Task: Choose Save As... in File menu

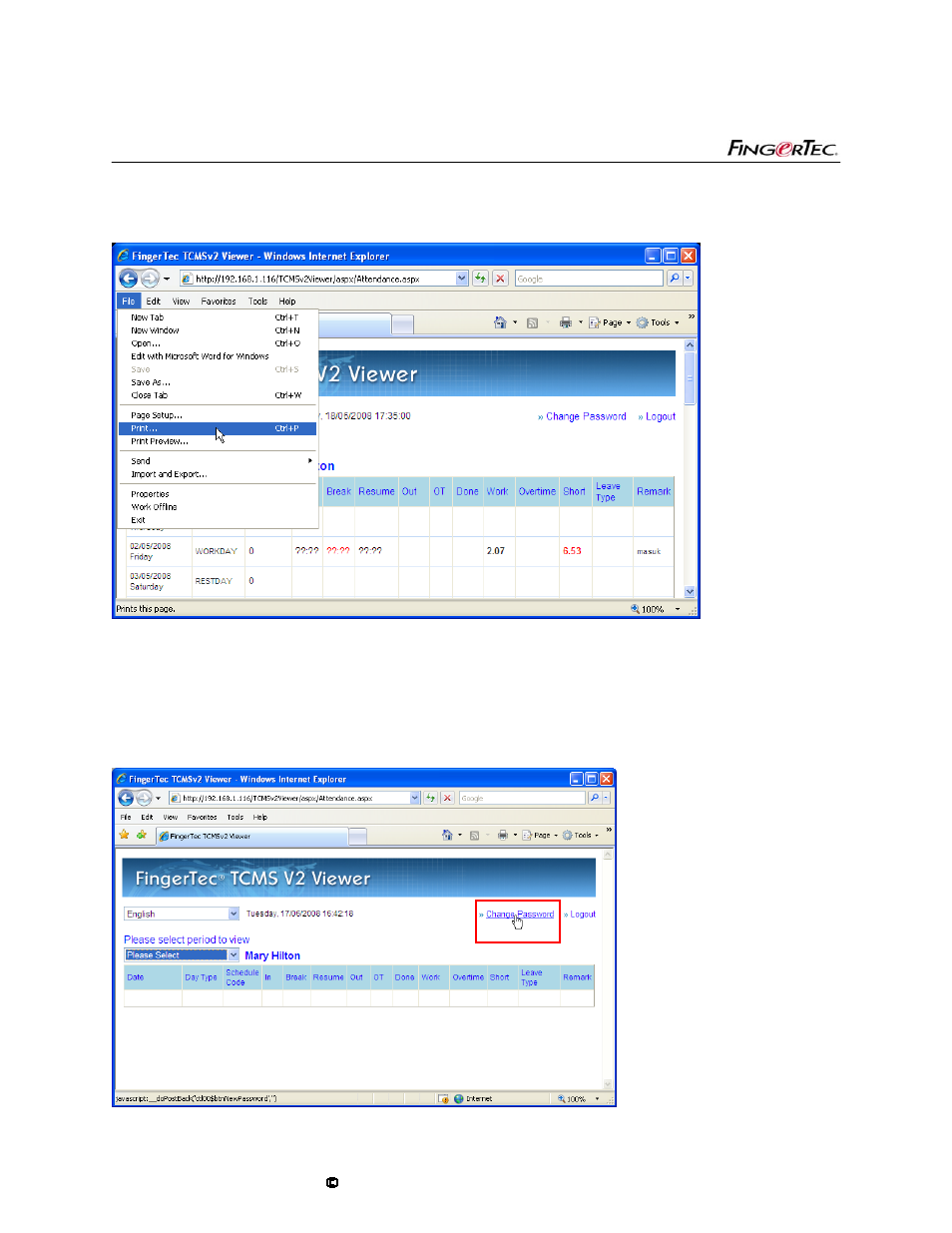Action: [x=218, y=382]
